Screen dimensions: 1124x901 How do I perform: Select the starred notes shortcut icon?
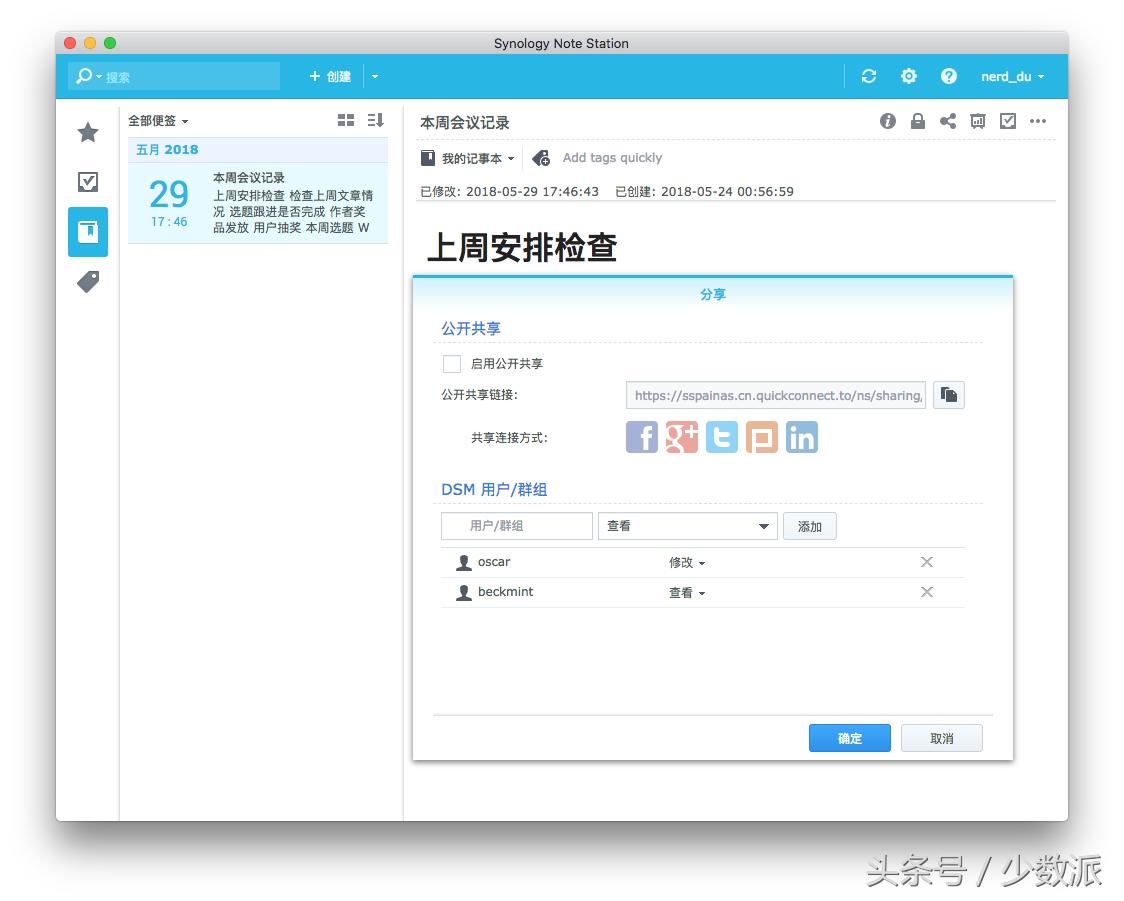(87, 132)
